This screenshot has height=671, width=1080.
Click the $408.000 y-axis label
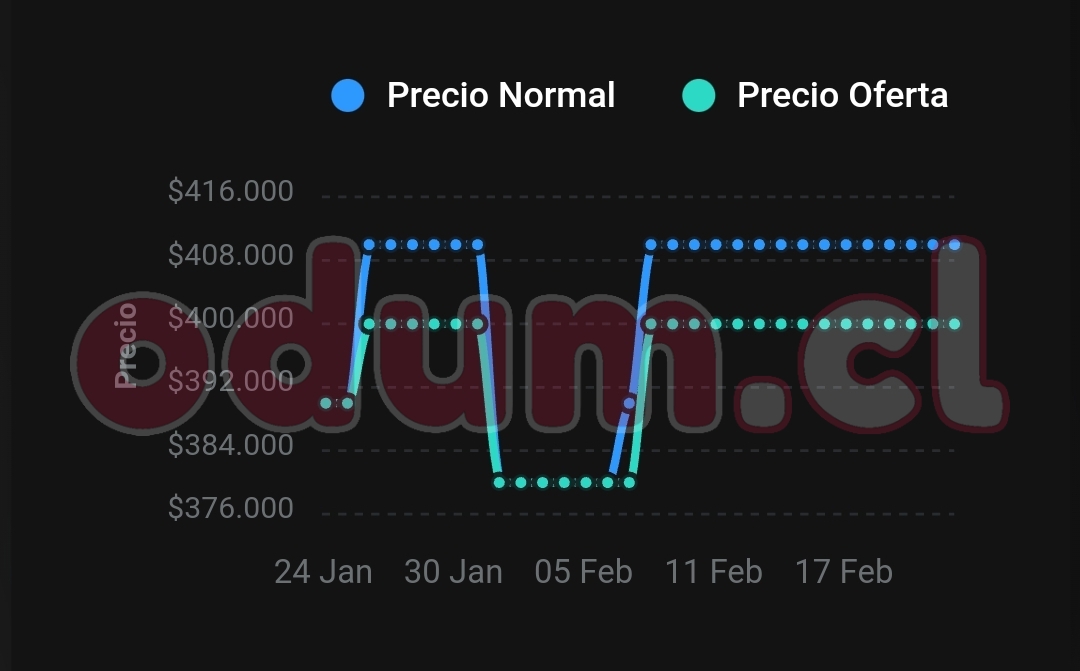tap(231, 255)
